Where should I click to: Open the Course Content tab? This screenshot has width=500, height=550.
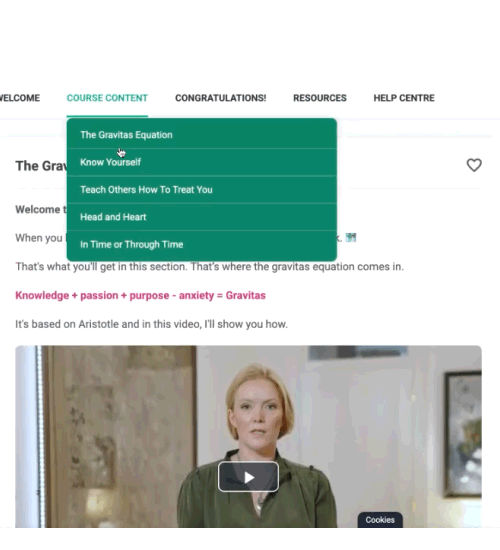point(107,98)
